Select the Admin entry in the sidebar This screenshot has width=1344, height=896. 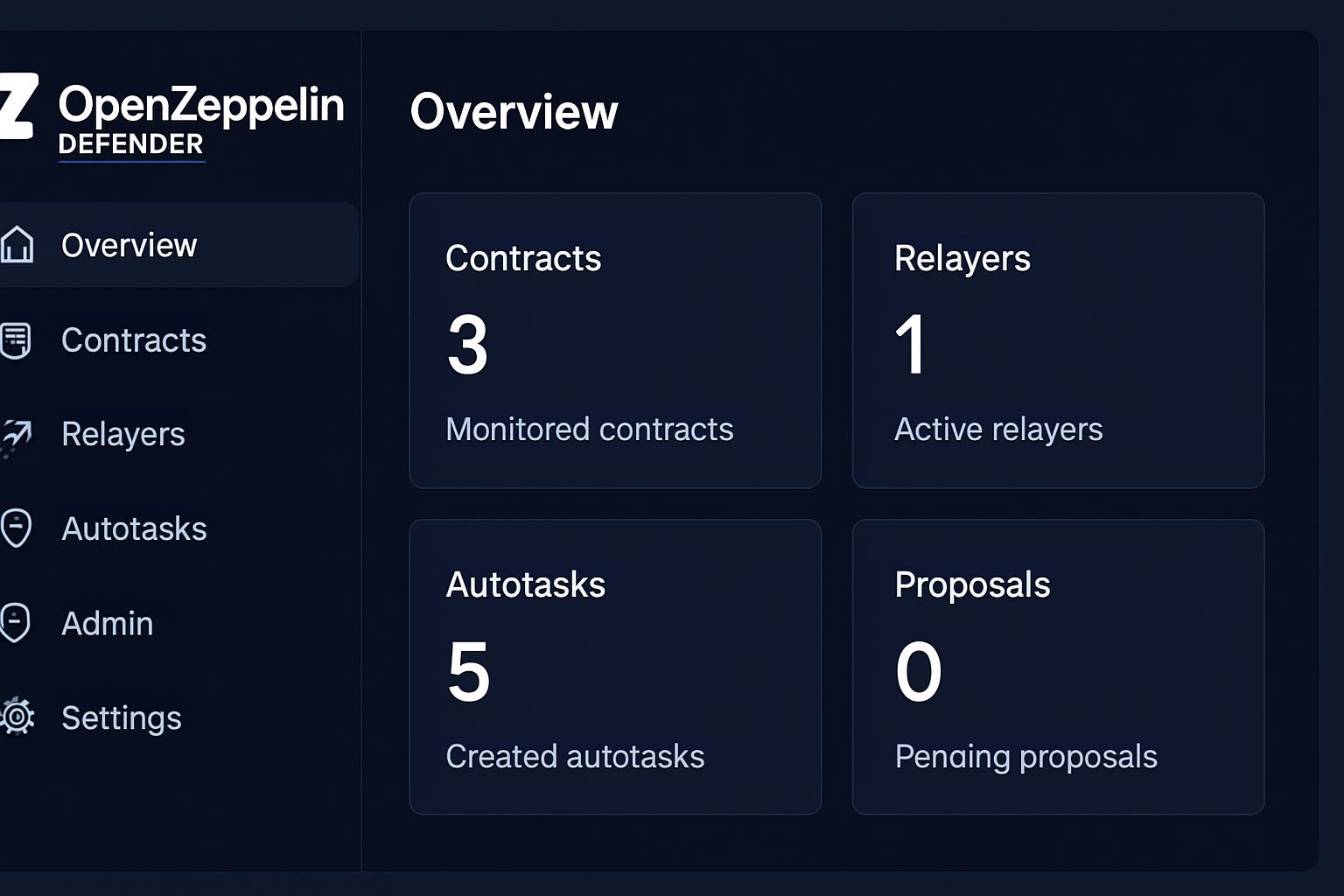tap(107, 623)
